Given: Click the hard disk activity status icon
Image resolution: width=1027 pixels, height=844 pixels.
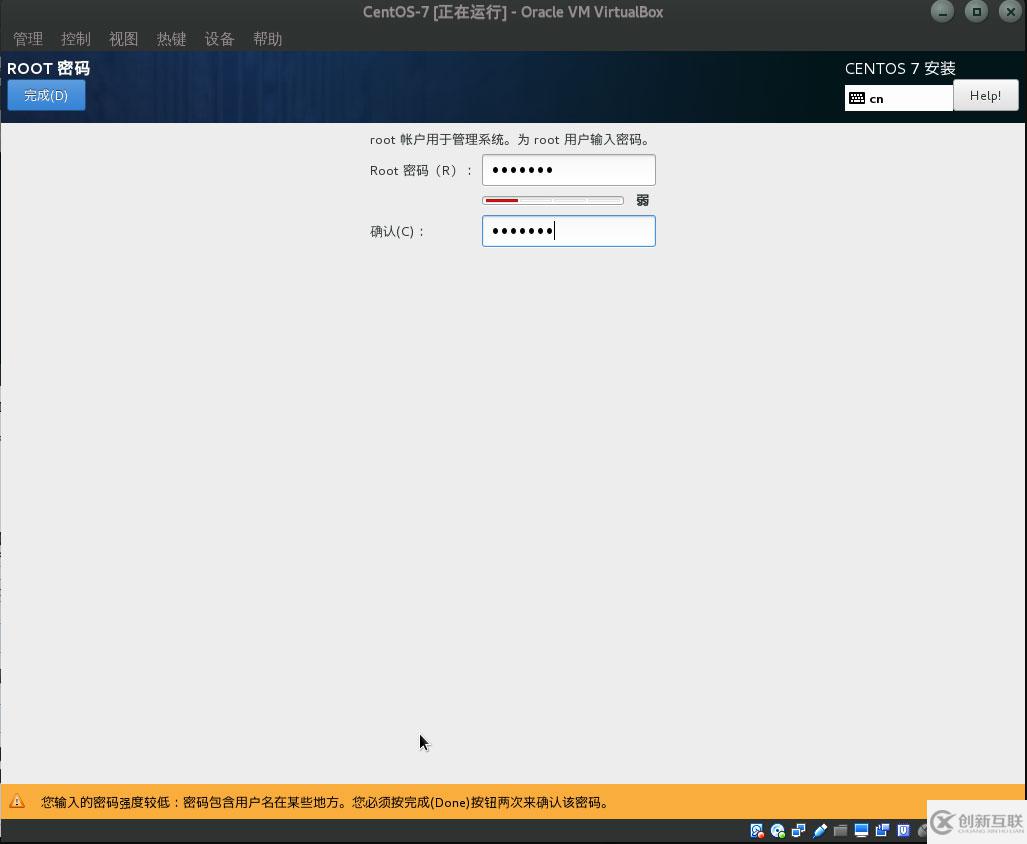Looking at the screenshot, I should [757, 831].
